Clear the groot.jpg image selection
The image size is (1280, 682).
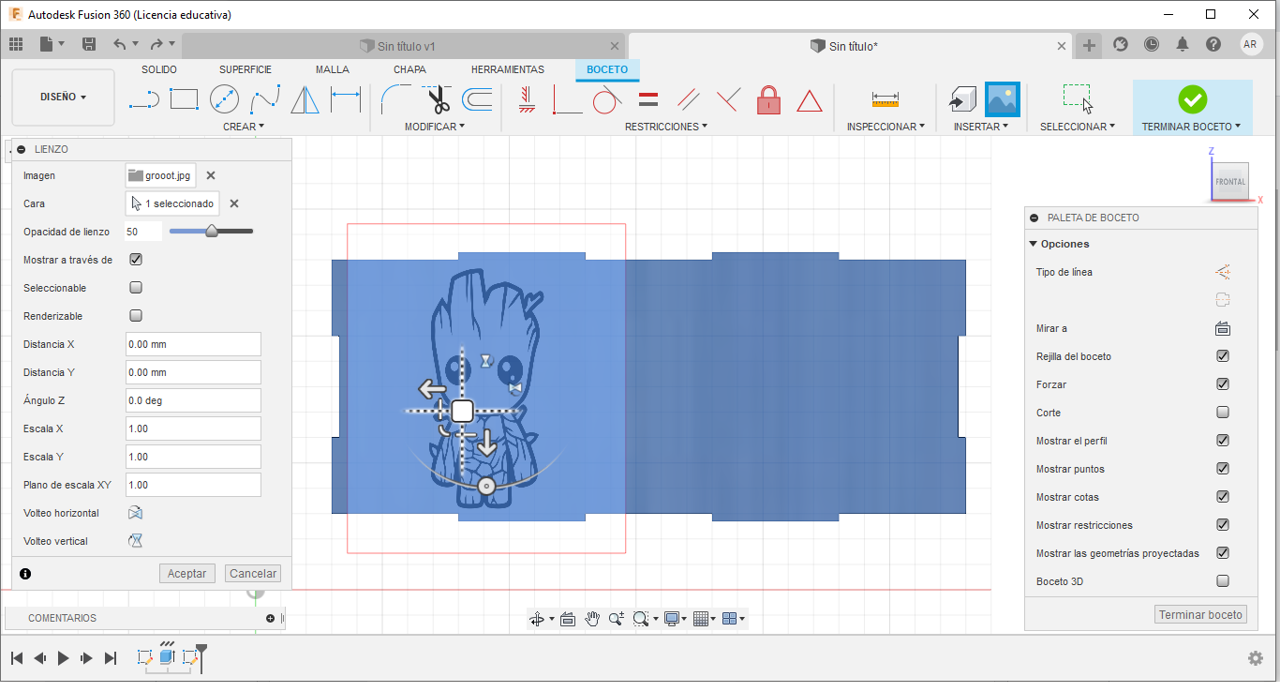[x=211, y=175]
